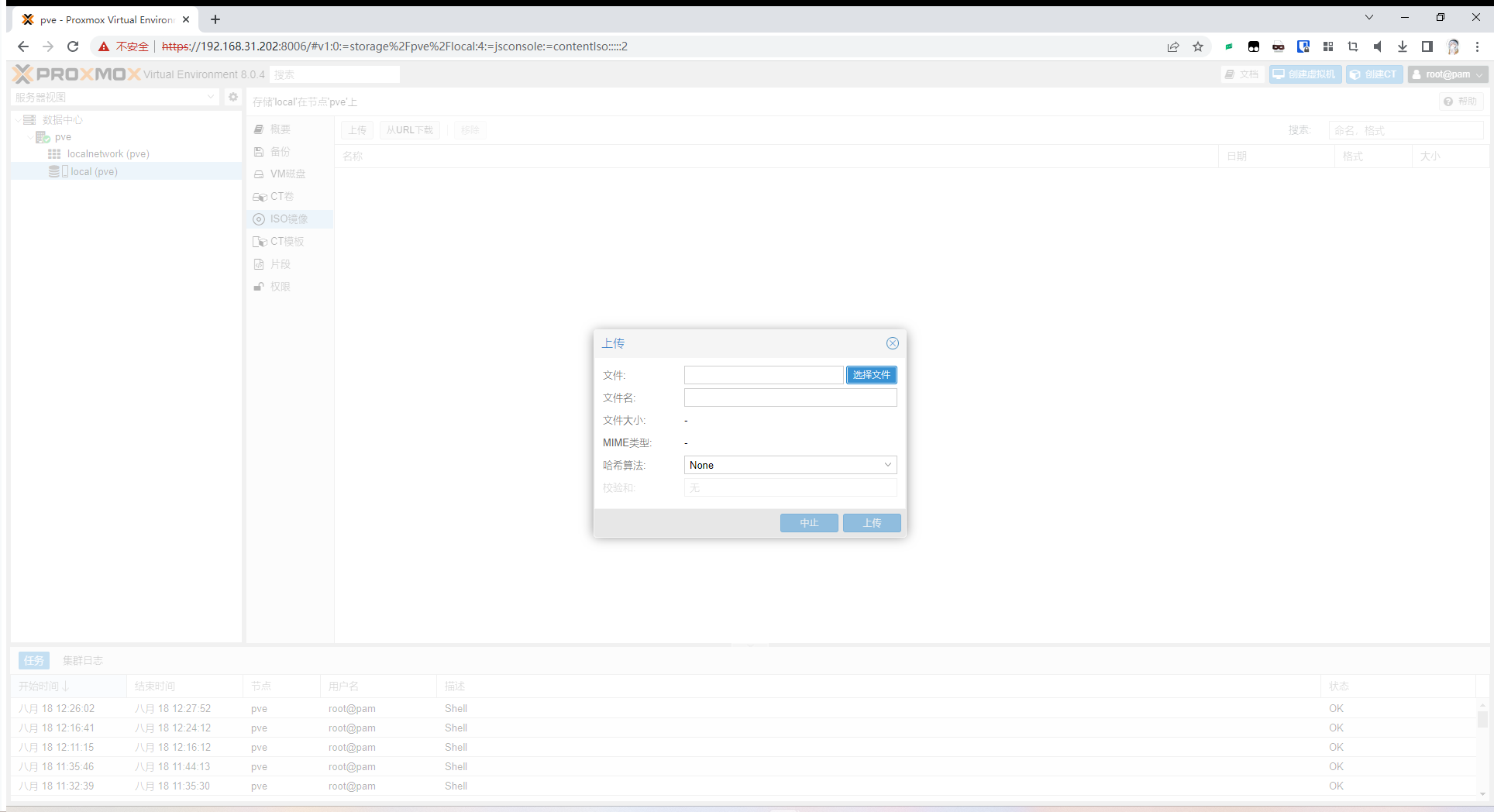Select local (pve) storage in tree

pos(94,171)
